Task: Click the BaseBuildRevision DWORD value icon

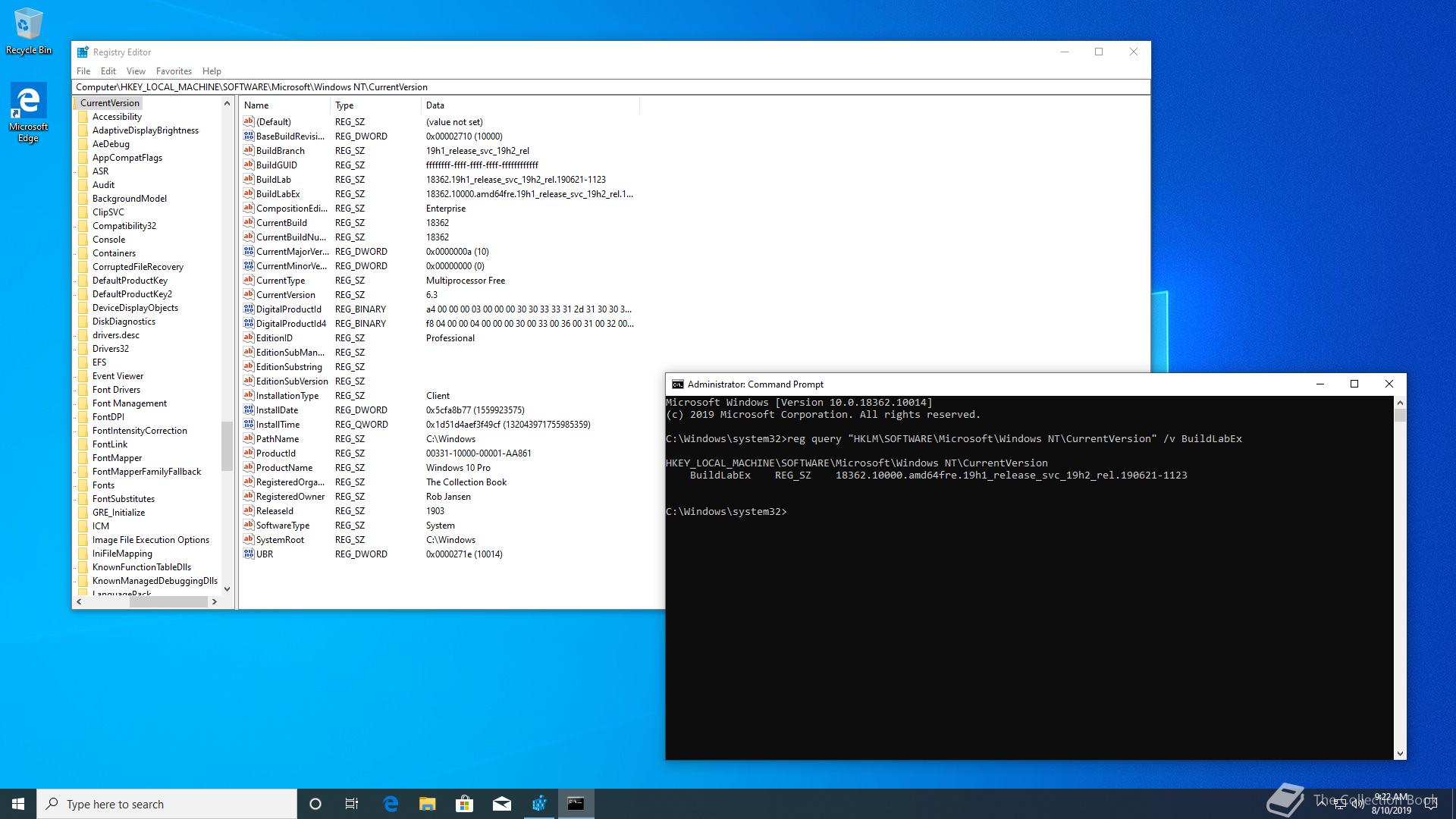Action: [248, 136]
